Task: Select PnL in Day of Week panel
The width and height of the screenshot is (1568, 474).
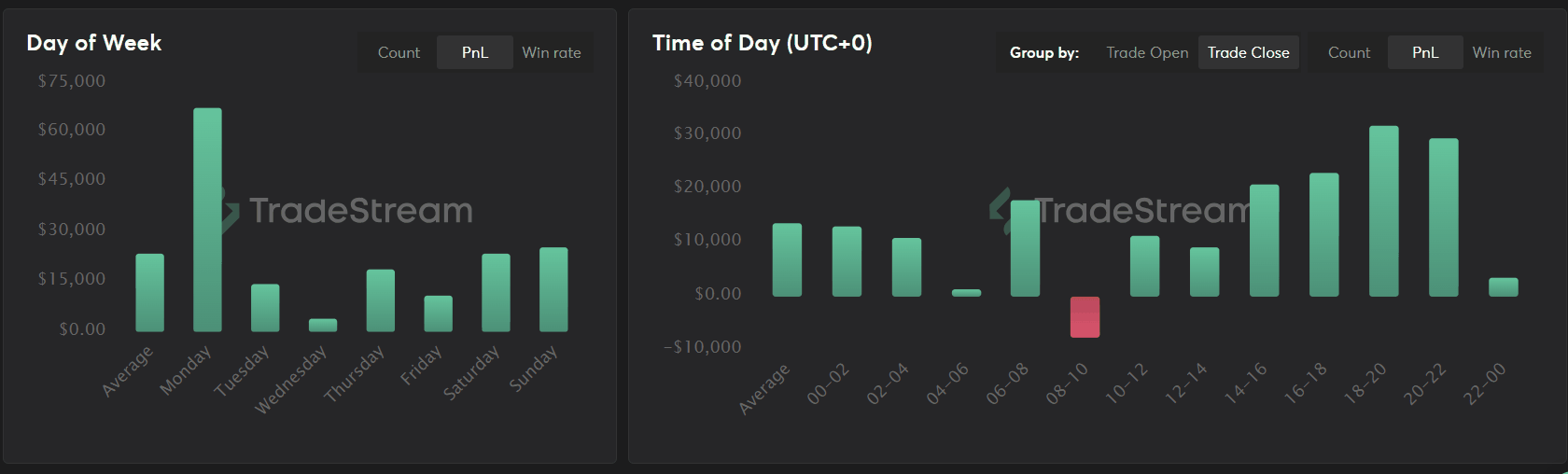Action: tap(475, 53)
